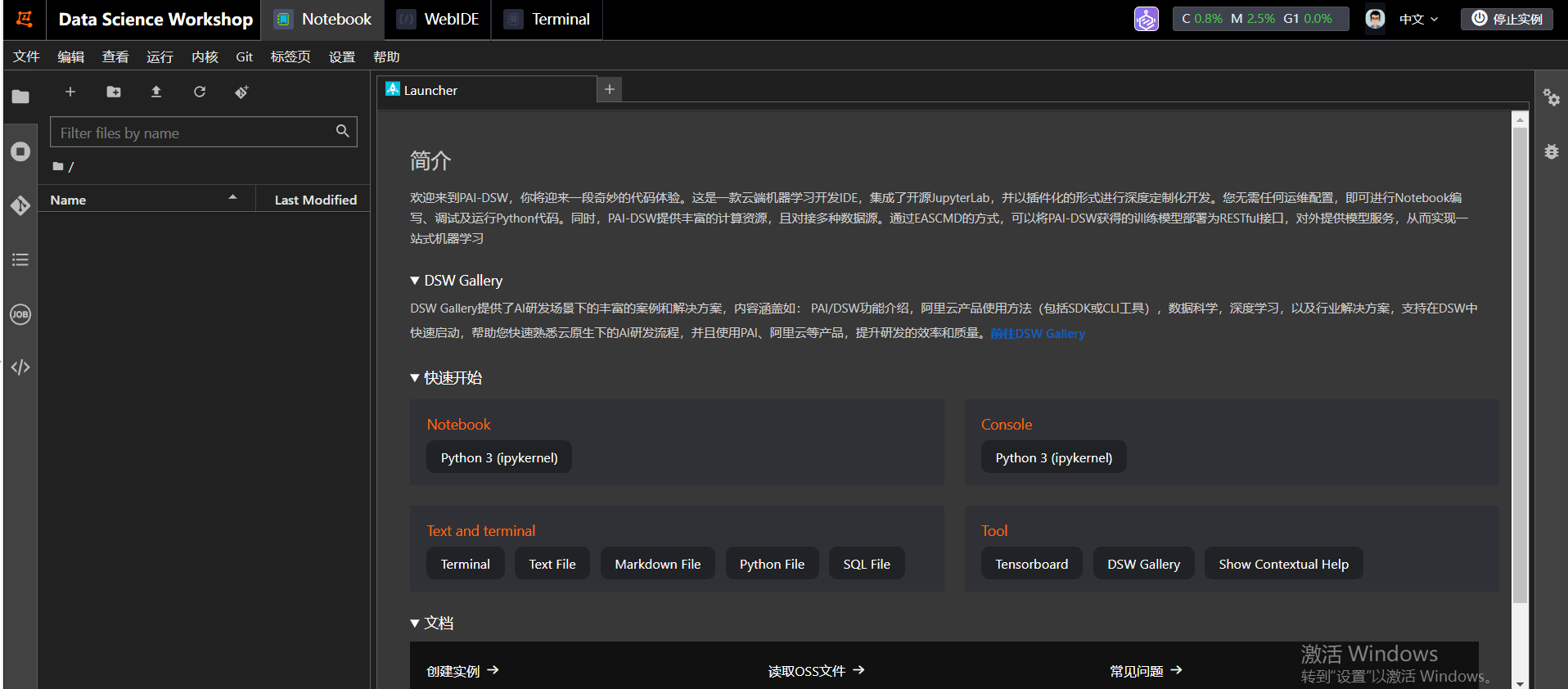The image size is (1568, 689).
Task: Click the upload files icon
Action: pos(156,92)
